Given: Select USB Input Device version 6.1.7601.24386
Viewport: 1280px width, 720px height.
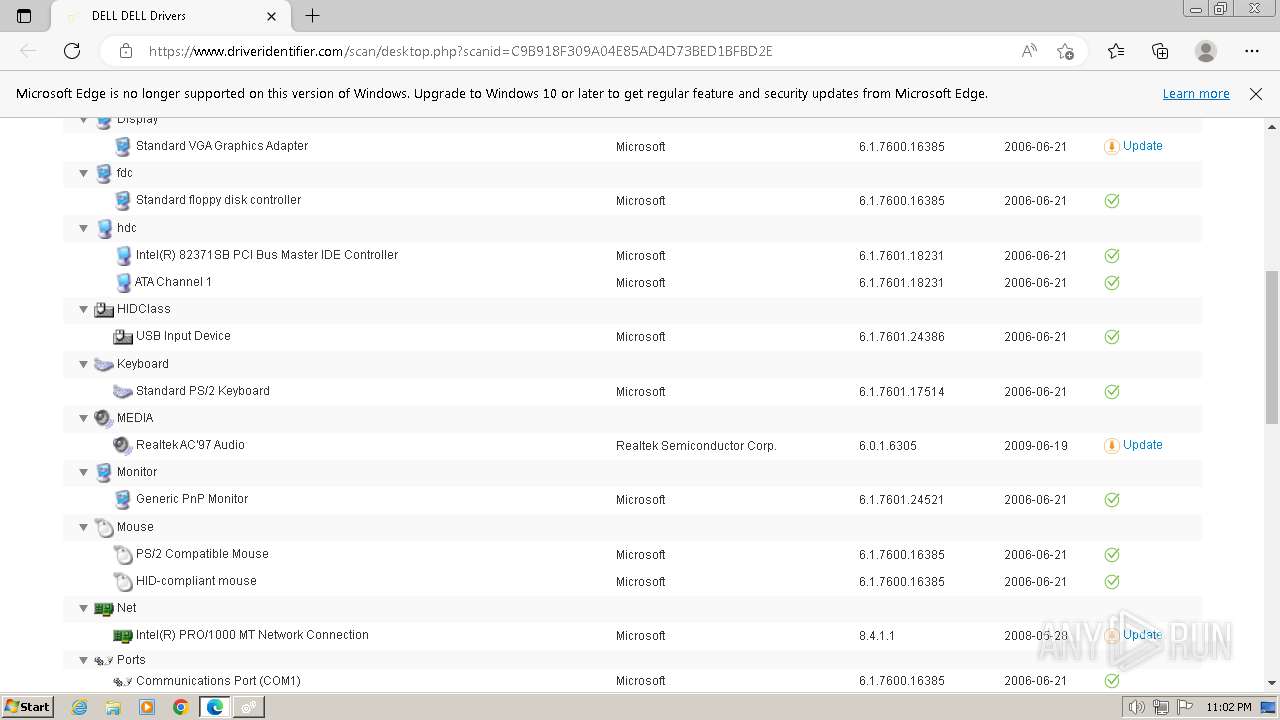Looking at the screenshot, I should (x=901, y=337).
